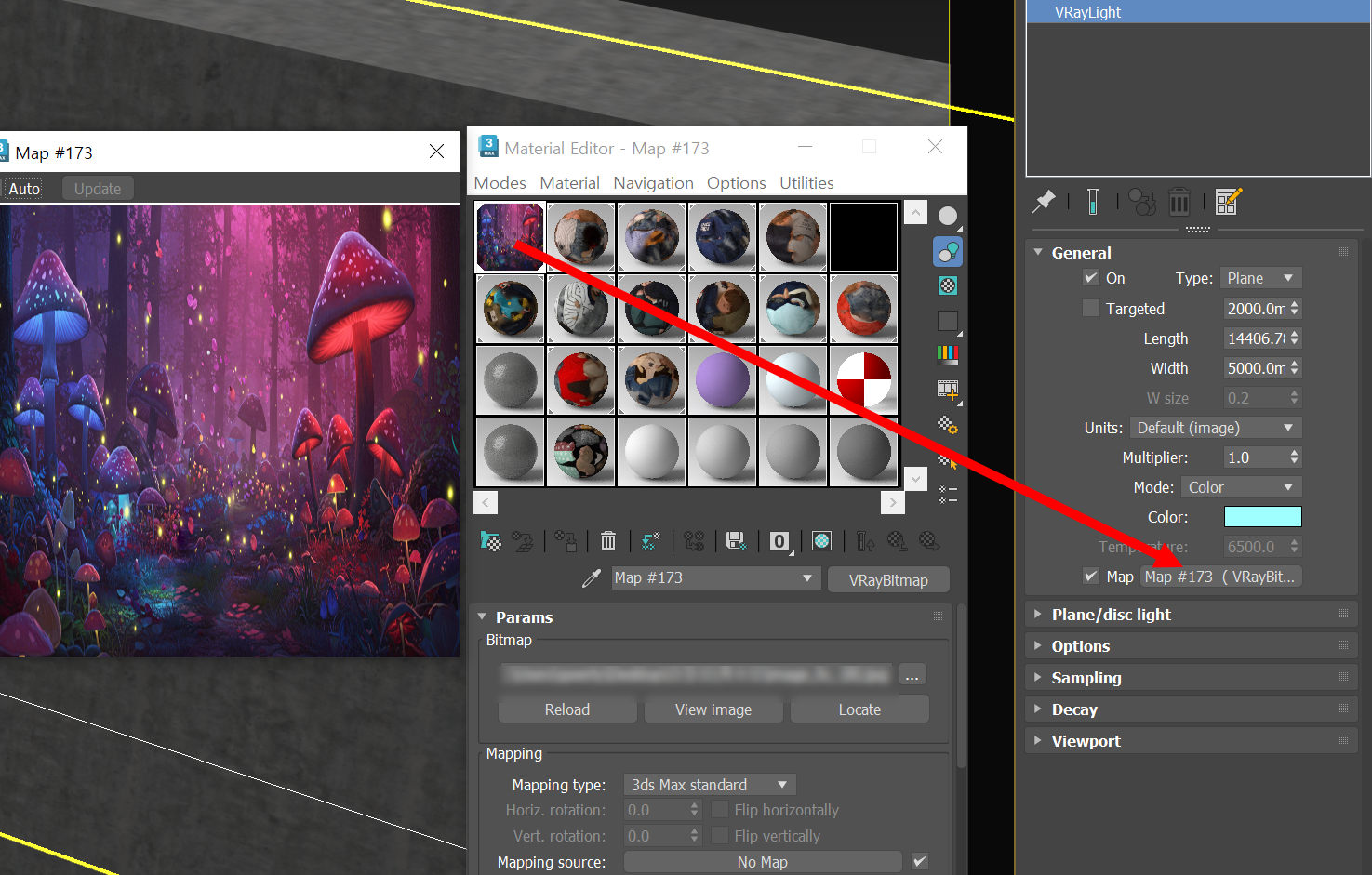
Task: Toggle the checkered Background icon
Action: 947,285
